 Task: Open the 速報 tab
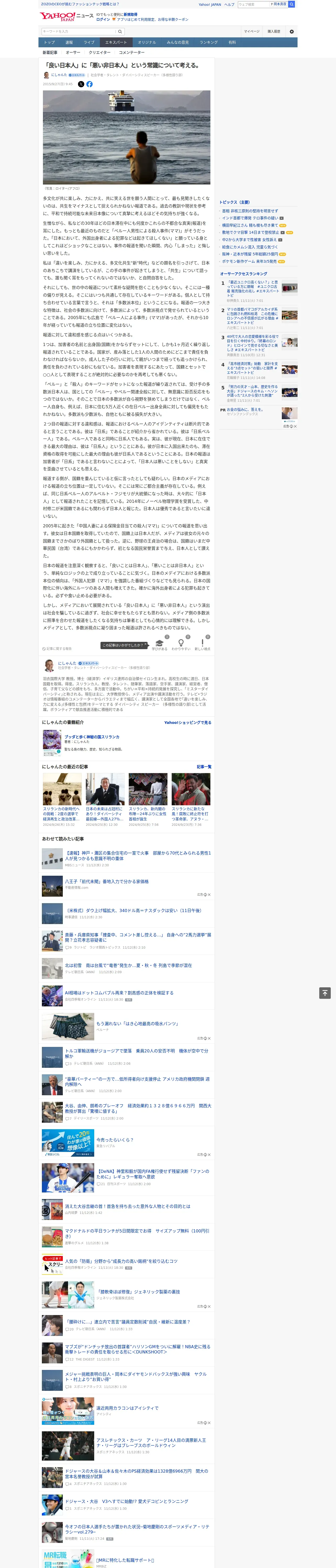click(69, 43)
